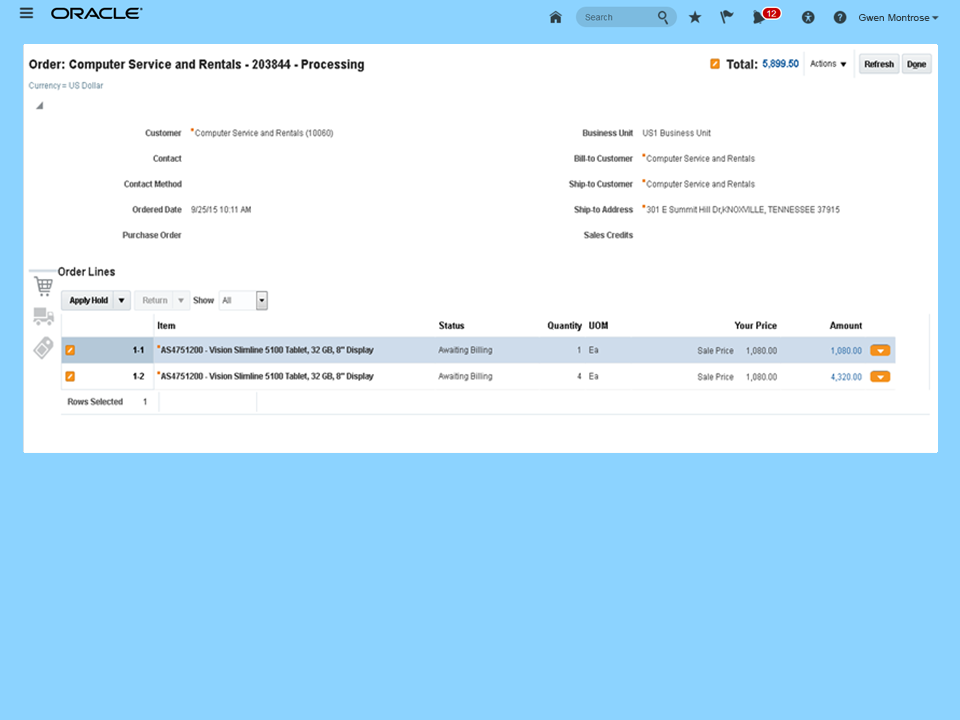Click the Return button

pyautogui.click(x=154, y=300)
